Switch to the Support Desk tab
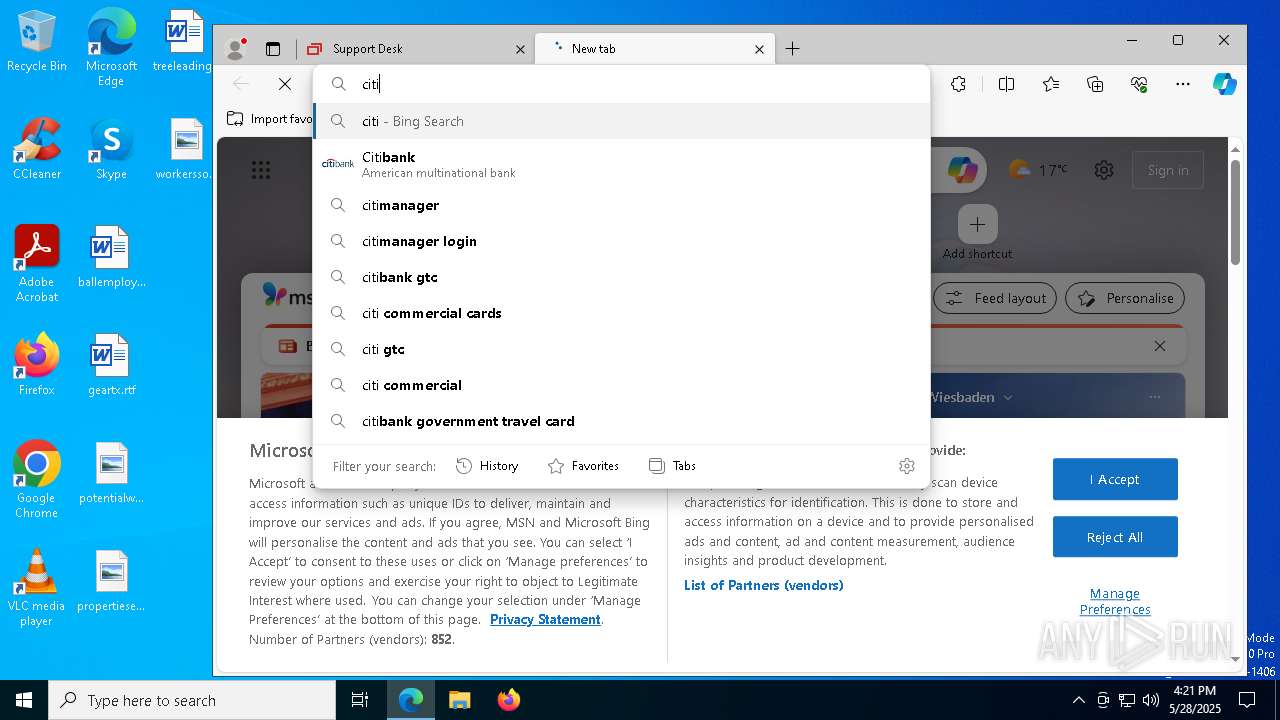This screenshot has height=720, width=1280. [x=416, y=48]
